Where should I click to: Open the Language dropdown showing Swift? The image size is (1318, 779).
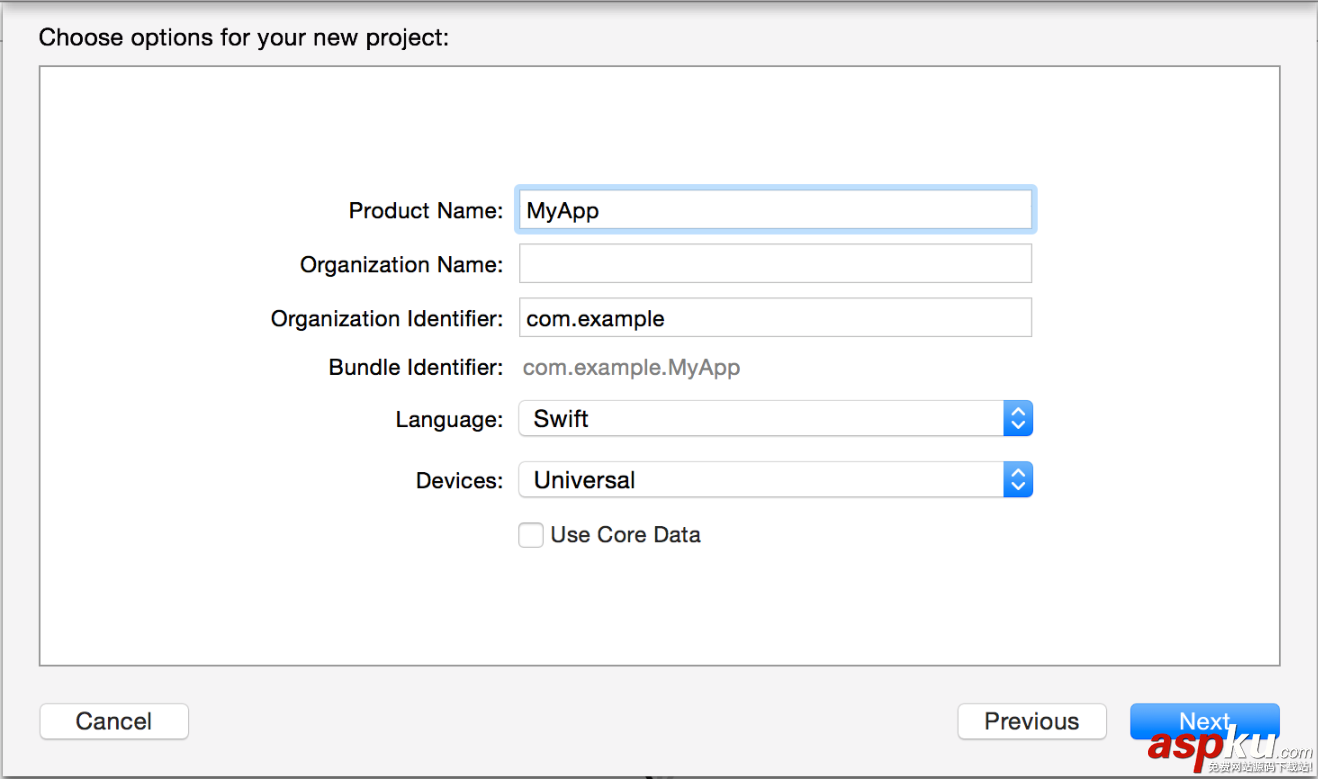click(x=760, y=419)
